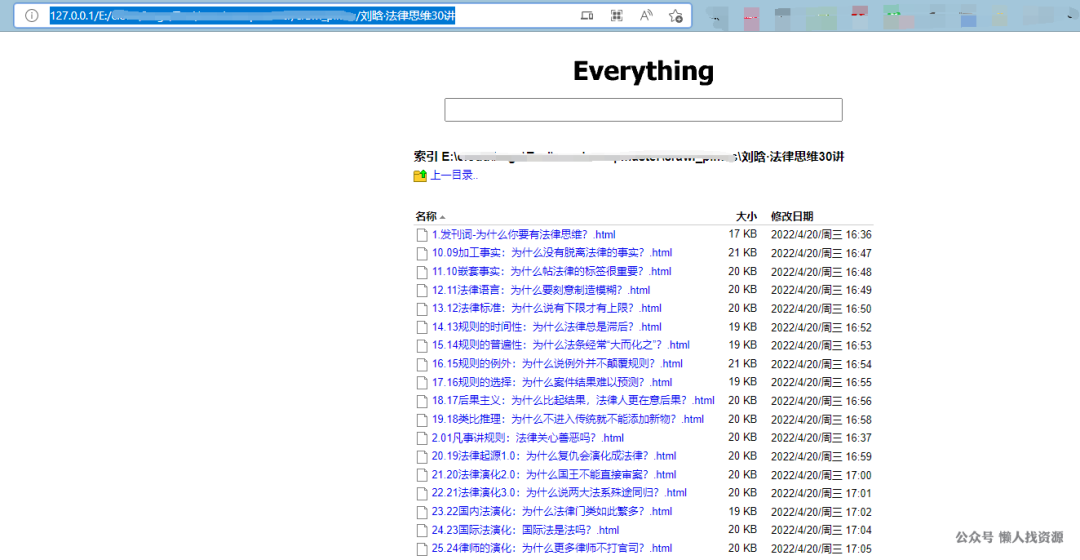
Task: Sort list by 大小 column header
Action: tap(746, 216)
